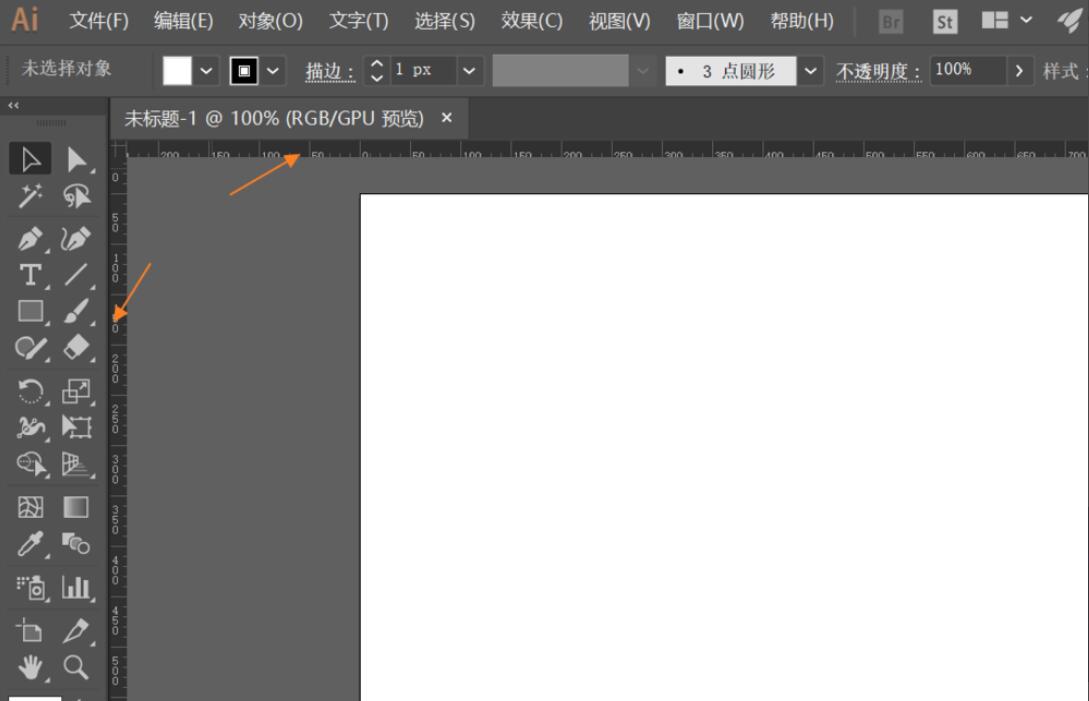Image resolution: width=1089 pixels, height=701 pixels.
Task: Click the black stroke color swatch
Action: 244,70
